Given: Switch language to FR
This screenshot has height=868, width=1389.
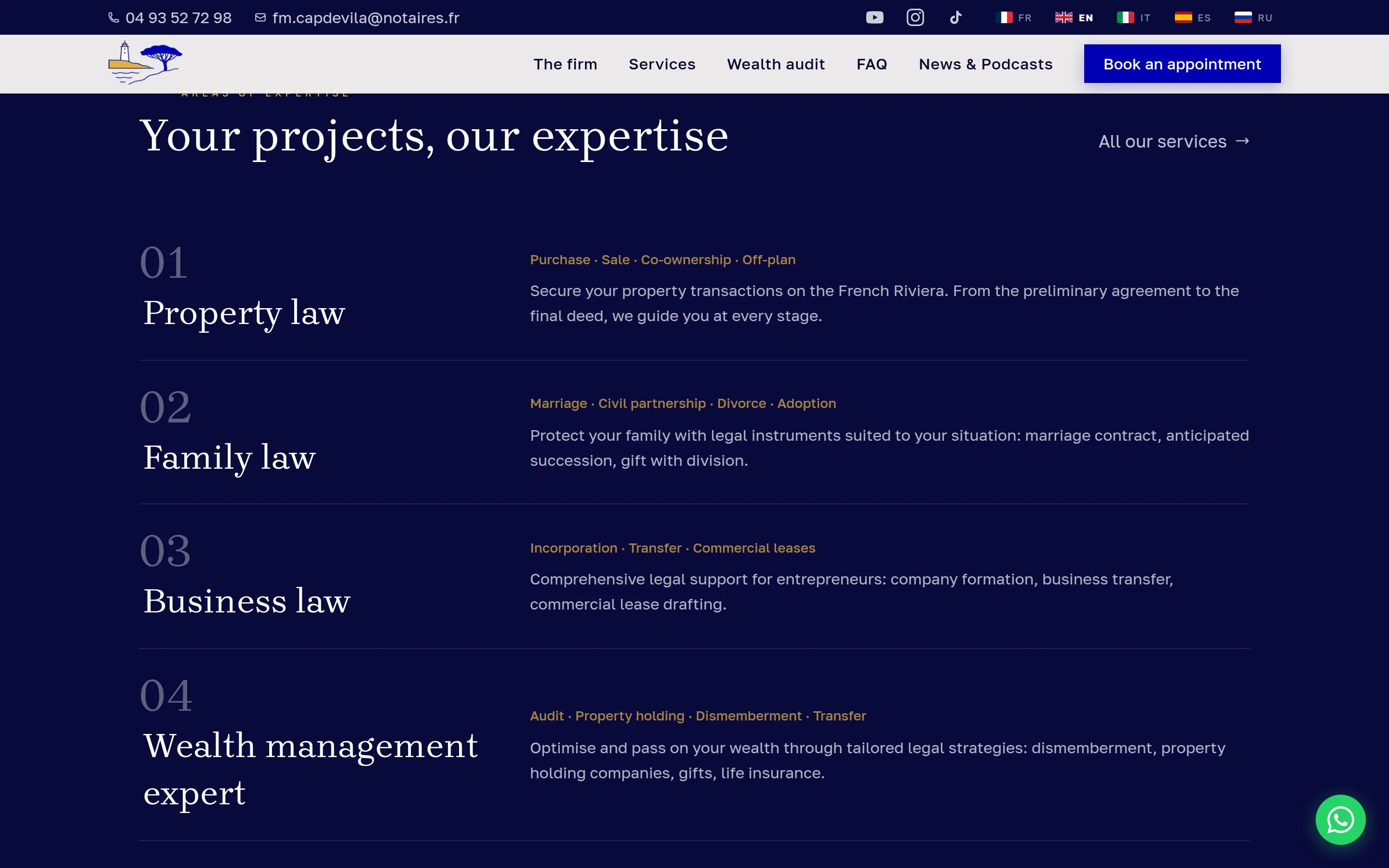Looking at the screenshot, I should point(1024,18).
